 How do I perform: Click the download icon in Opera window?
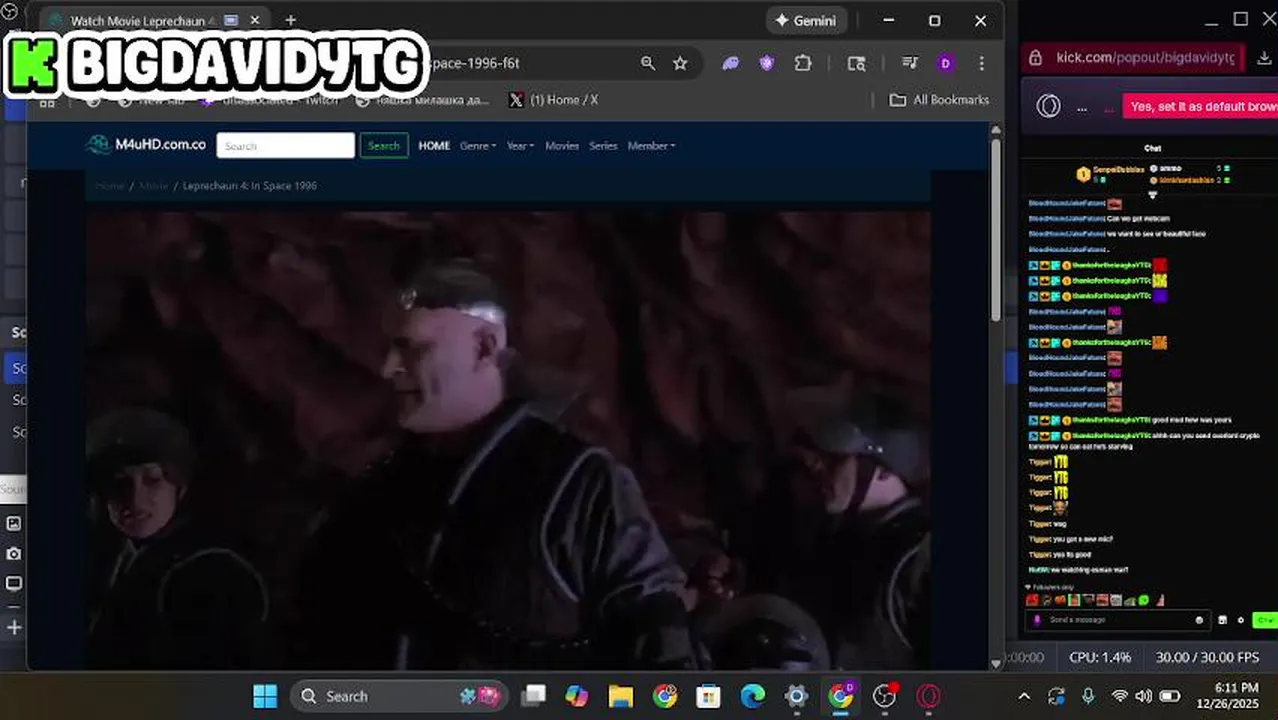tap(1264, 58)
